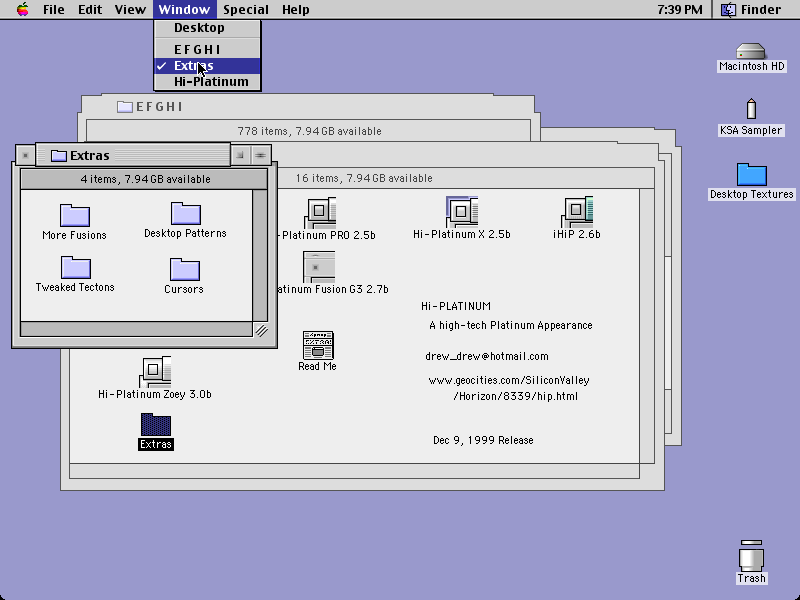Click '4 items, 7.94 GB available' header
The image size is (800, 600).
coord(145,179)
